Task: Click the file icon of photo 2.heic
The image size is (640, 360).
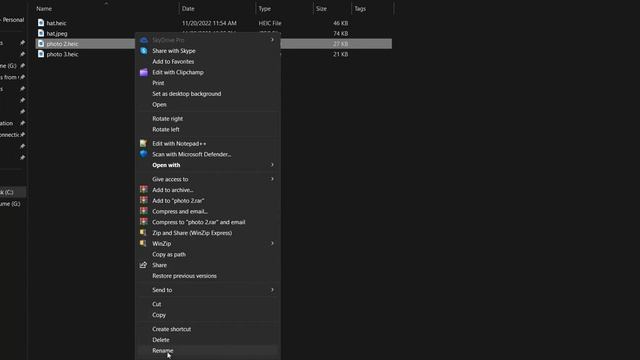Action: (41, 43)
